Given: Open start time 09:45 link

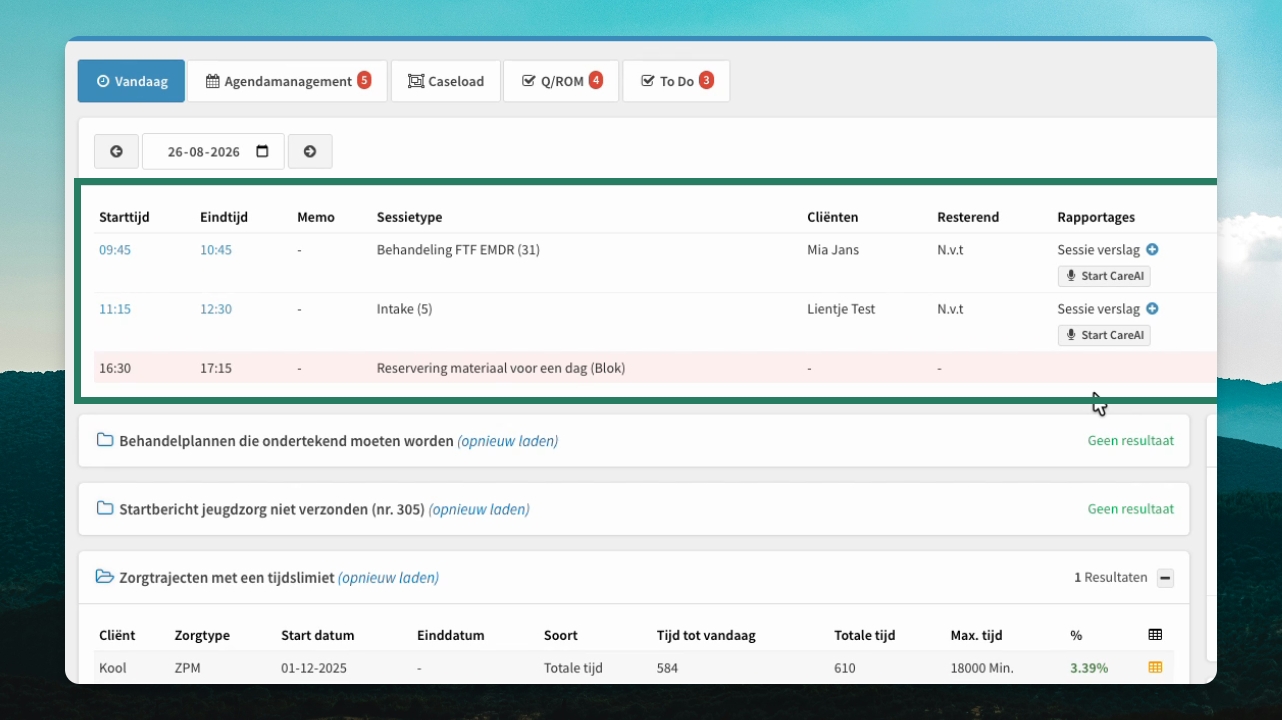Looking at the screenshot, I should 115,250.
